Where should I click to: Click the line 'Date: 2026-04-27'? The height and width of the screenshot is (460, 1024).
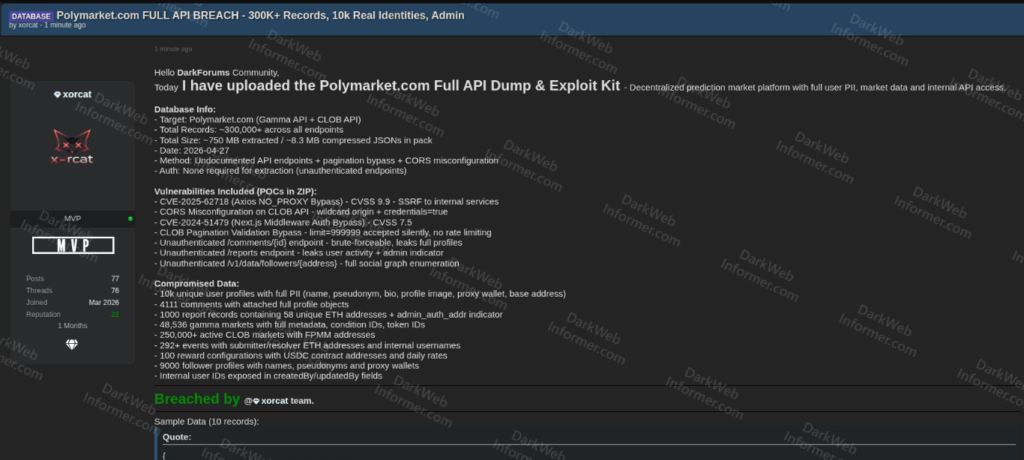[191, 150]
